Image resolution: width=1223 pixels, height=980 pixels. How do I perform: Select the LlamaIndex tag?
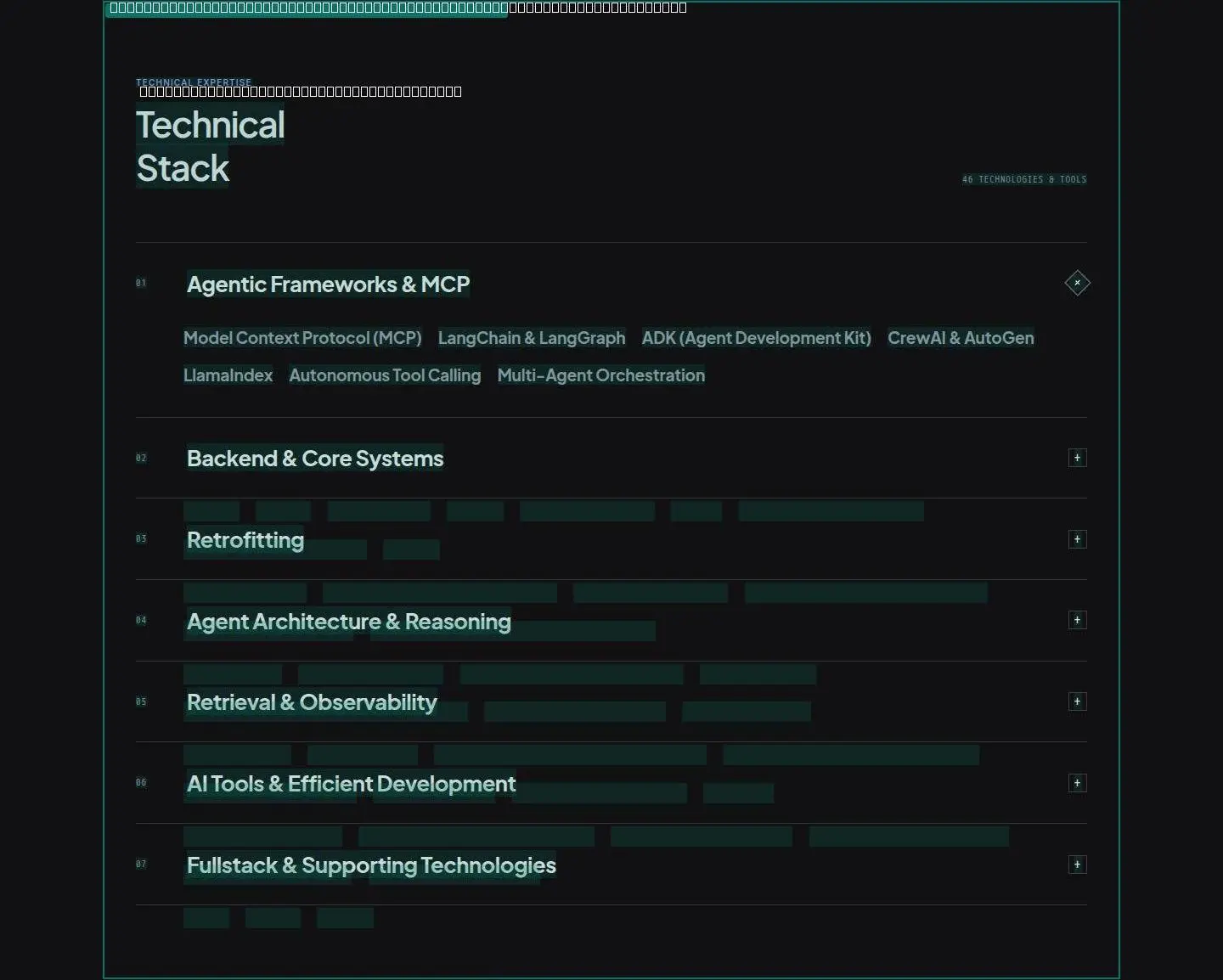point(228,375)
